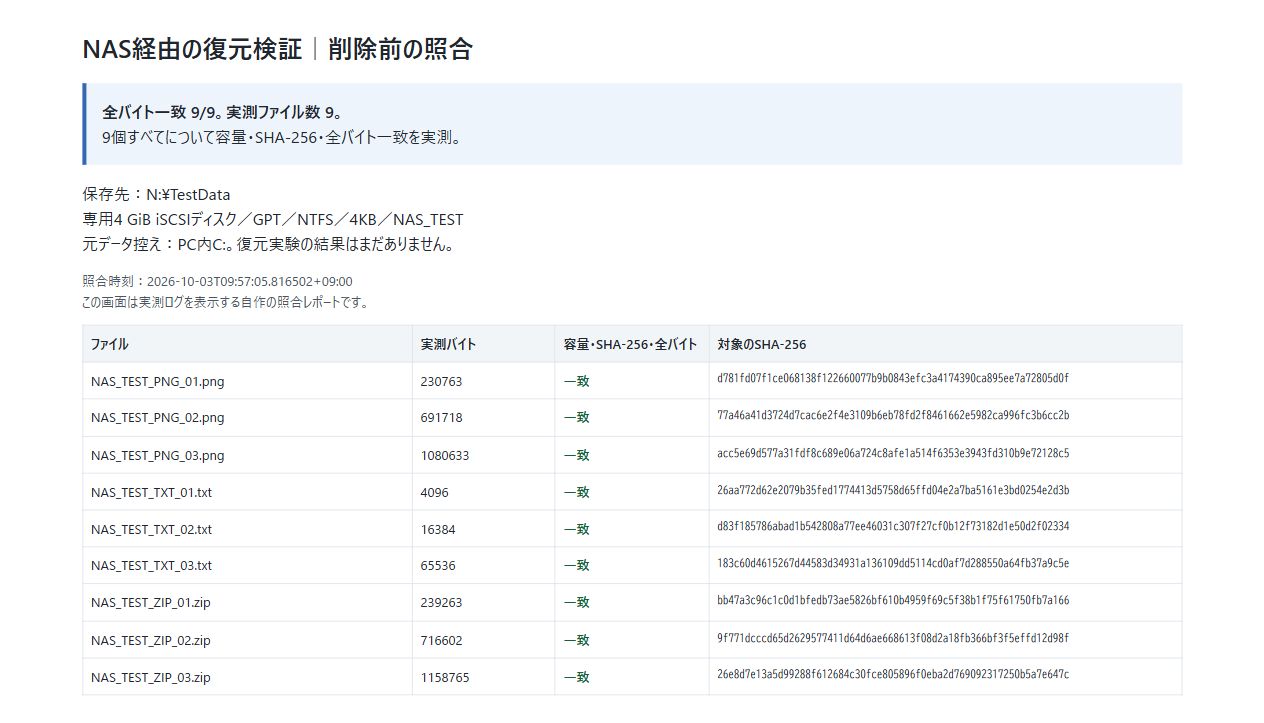Click the heading 'NAS経由の復元検証｜削除前の照合'
The width and height of the screenshot is (1264, 723).
coord(277,49)
